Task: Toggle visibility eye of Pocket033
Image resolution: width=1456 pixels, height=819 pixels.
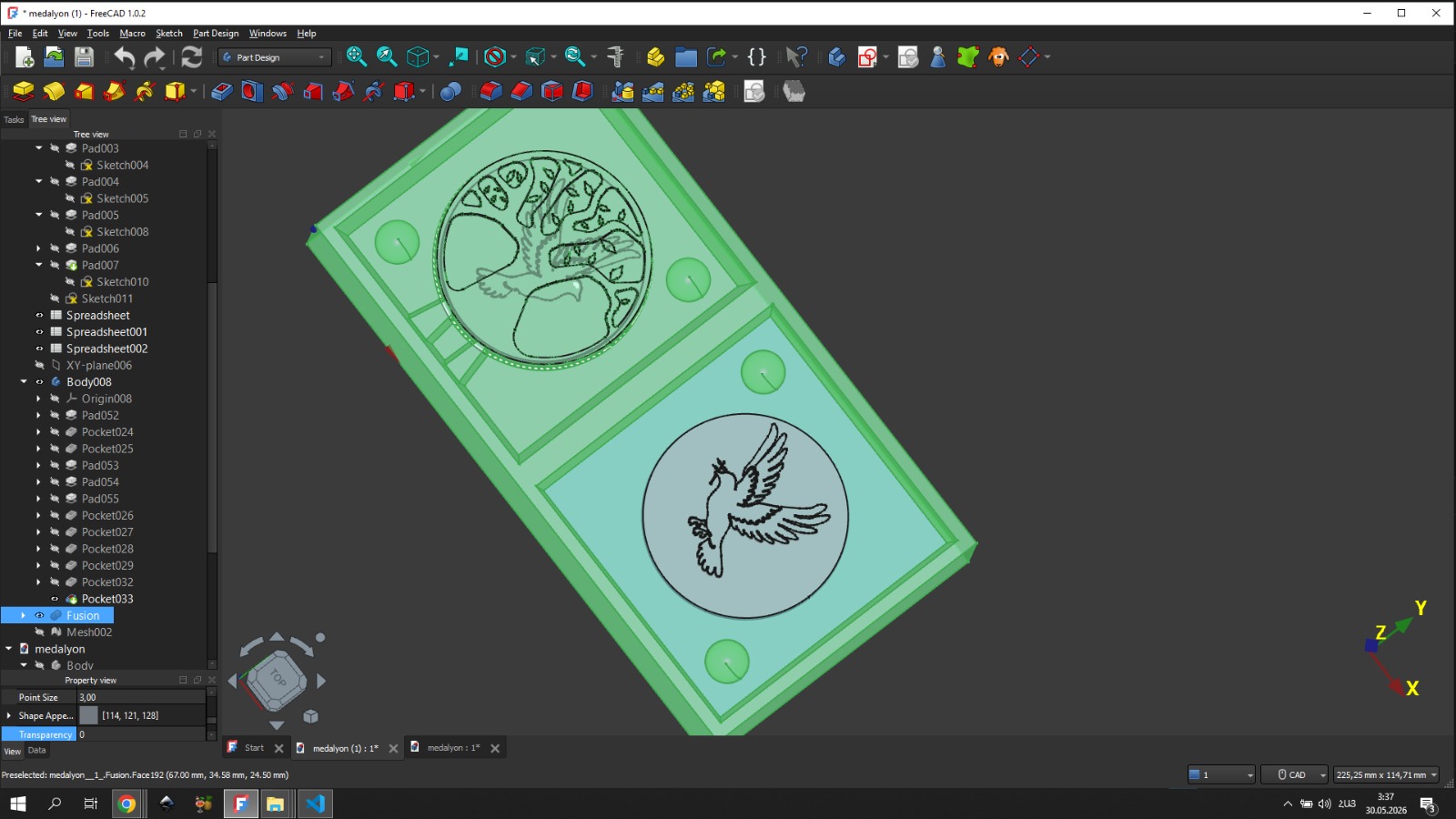Action: click(55, 599)
